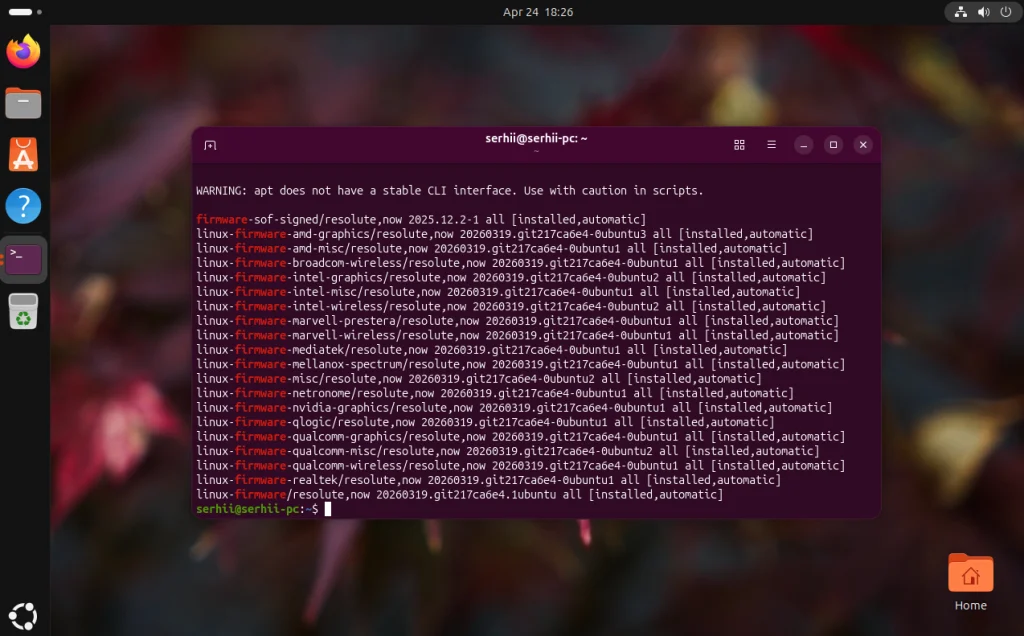This screenshot has height=636, width=1024.
Task: Click the Activities workspace indicator pill
Action: tap(20, 12)
